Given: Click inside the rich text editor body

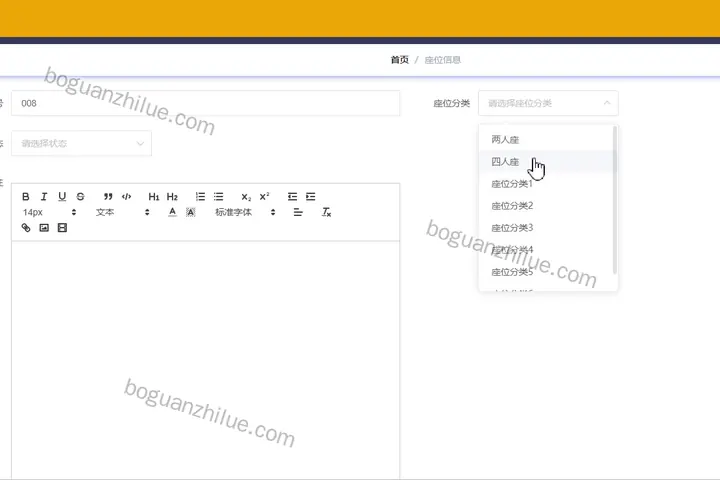Looking at the screenshot, I should click(205, 360).
